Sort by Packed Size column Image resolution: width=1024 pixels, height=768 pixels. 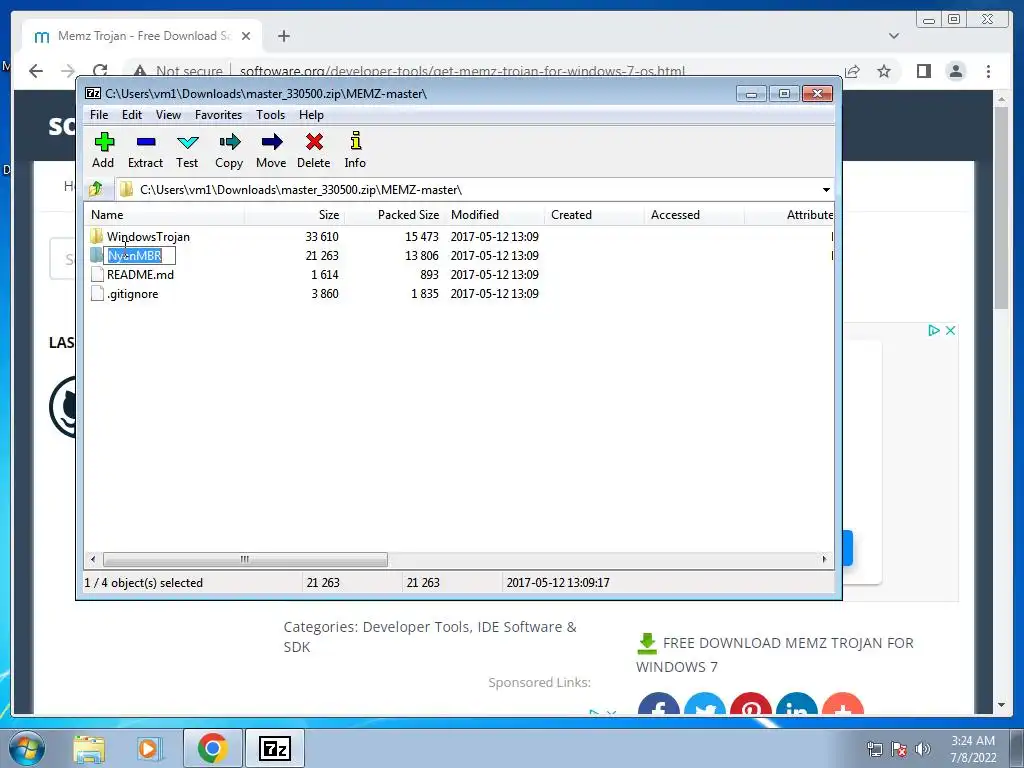394,215
